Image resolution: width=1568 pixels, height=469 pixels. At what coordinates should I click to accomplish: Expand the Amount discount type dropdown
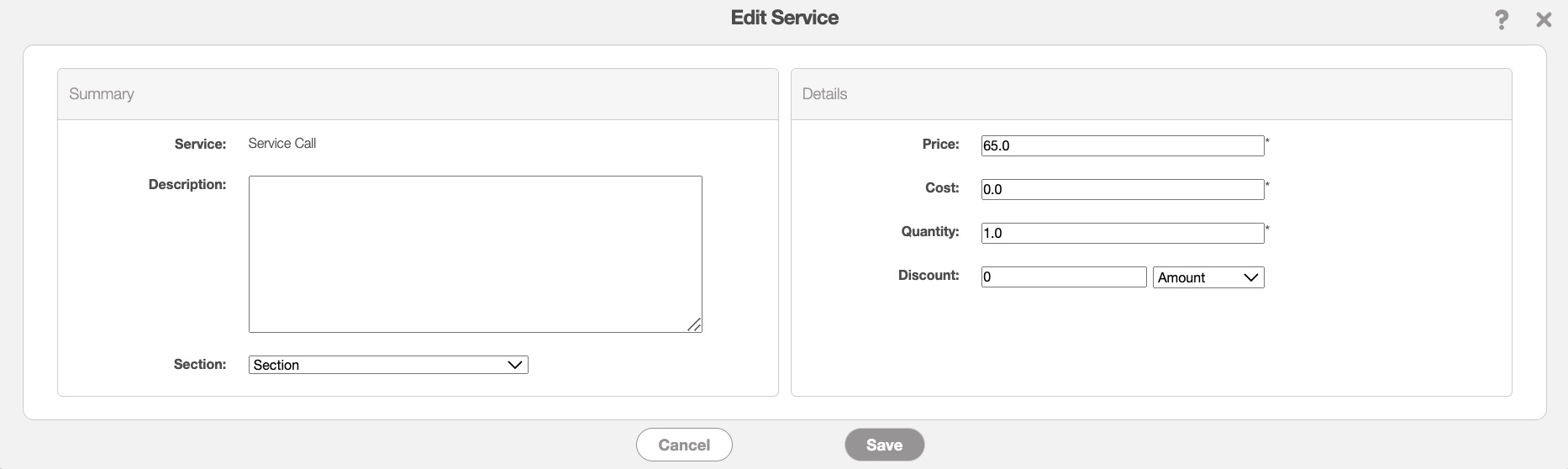[1208, 277]
